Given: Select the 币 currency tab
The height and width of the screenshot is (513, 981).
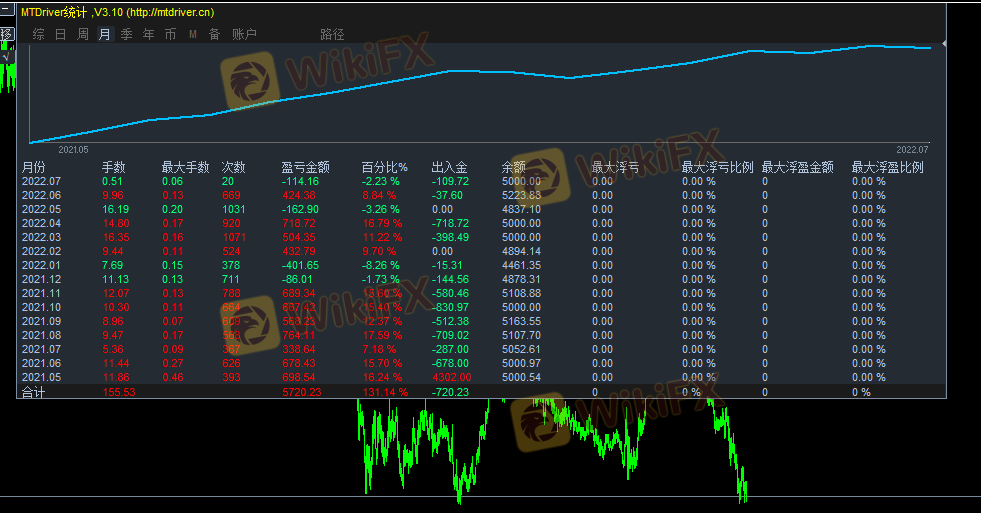Looking at the screenshot, I should pyautogui.click(x=170, y=34).
